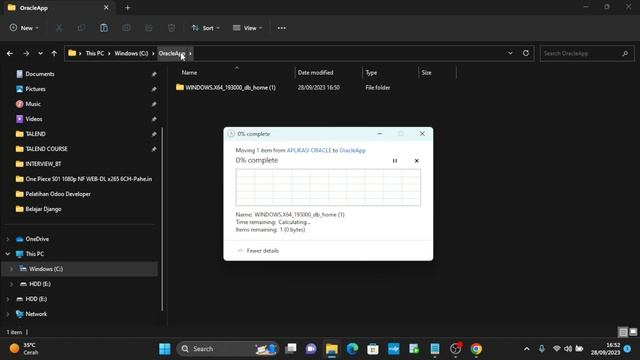Select WINDOWS.X64_193000_db_home (1) folder
This screenshot has height=360, width=640.
[x=231, y=87]
